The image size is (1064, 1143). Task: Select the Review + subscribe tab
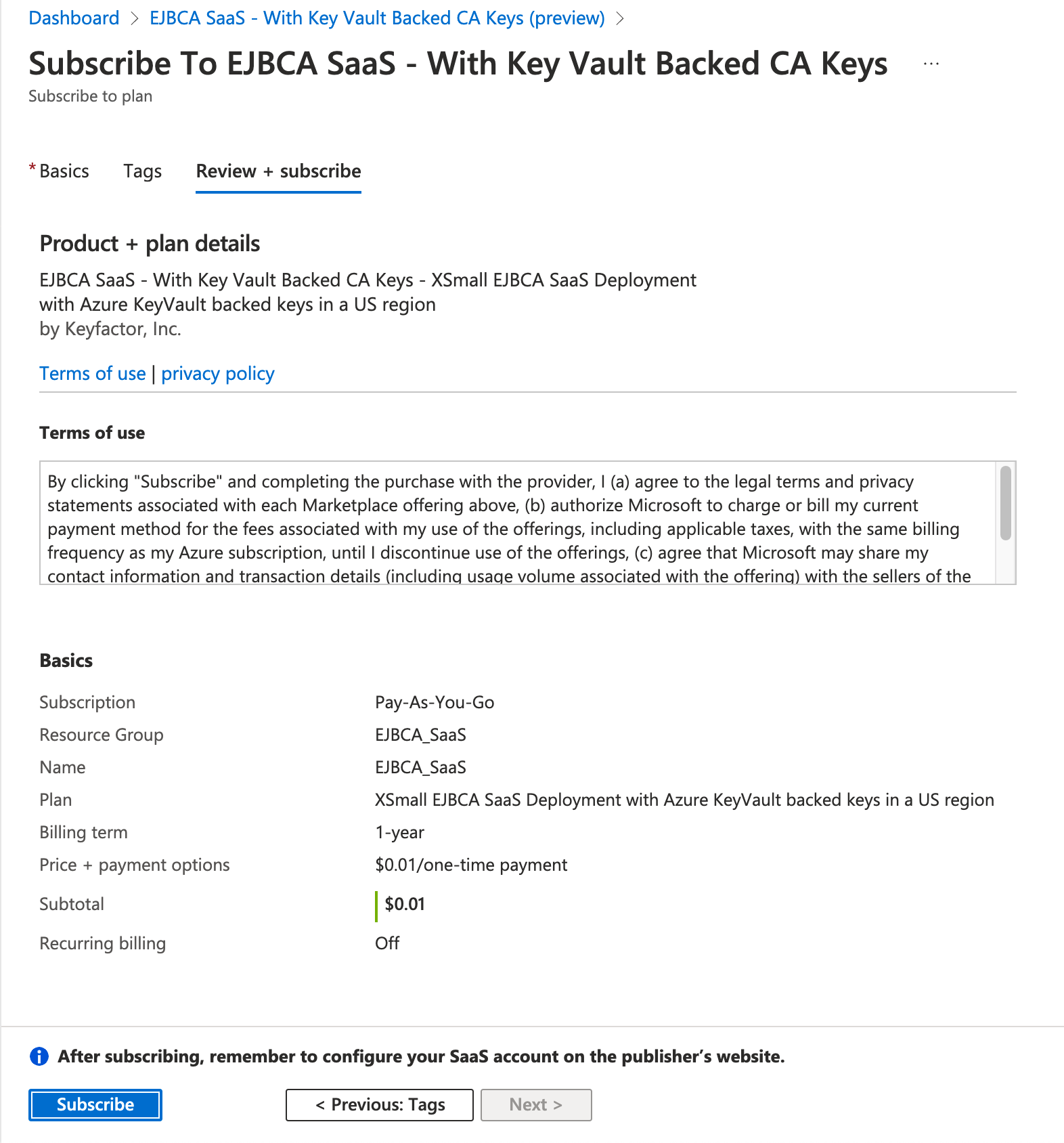[x=278, y=171]
